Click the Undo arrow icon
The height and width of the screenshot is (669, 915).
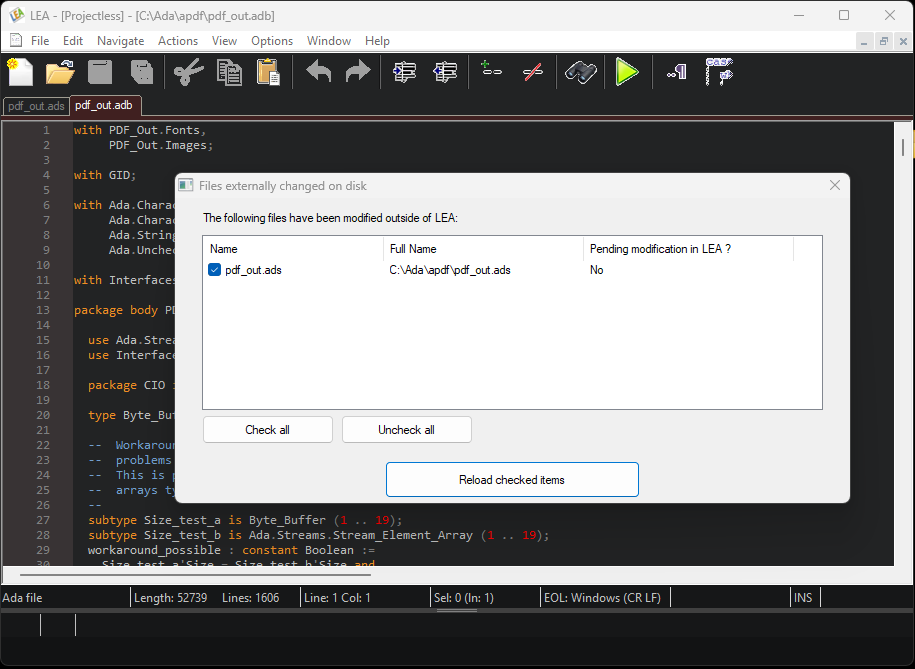click(x=318, y=72)
